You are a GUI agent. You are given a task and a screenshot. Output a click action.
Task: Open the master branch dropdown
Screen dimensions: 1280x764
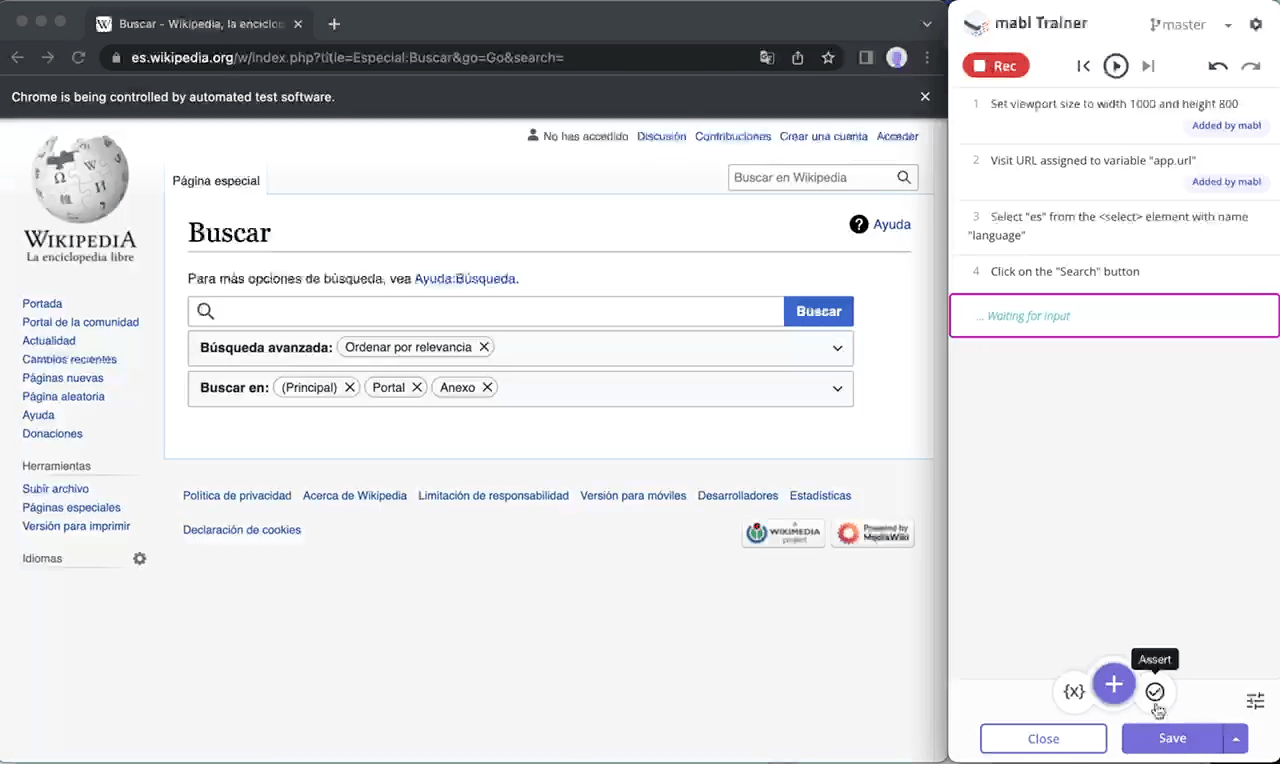click(x=1192, y=25)
